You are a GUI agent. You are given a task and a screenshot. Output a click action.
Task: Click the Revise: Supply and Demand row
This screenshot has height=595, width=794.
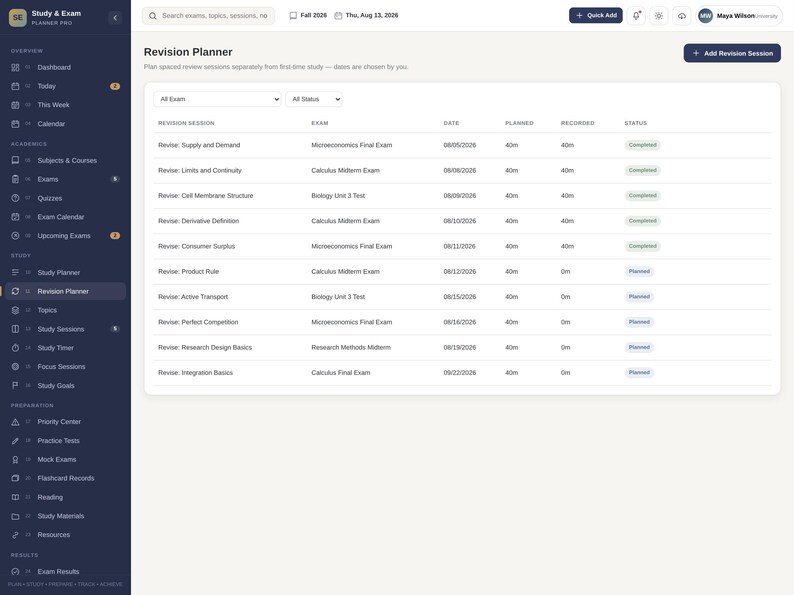462,145
